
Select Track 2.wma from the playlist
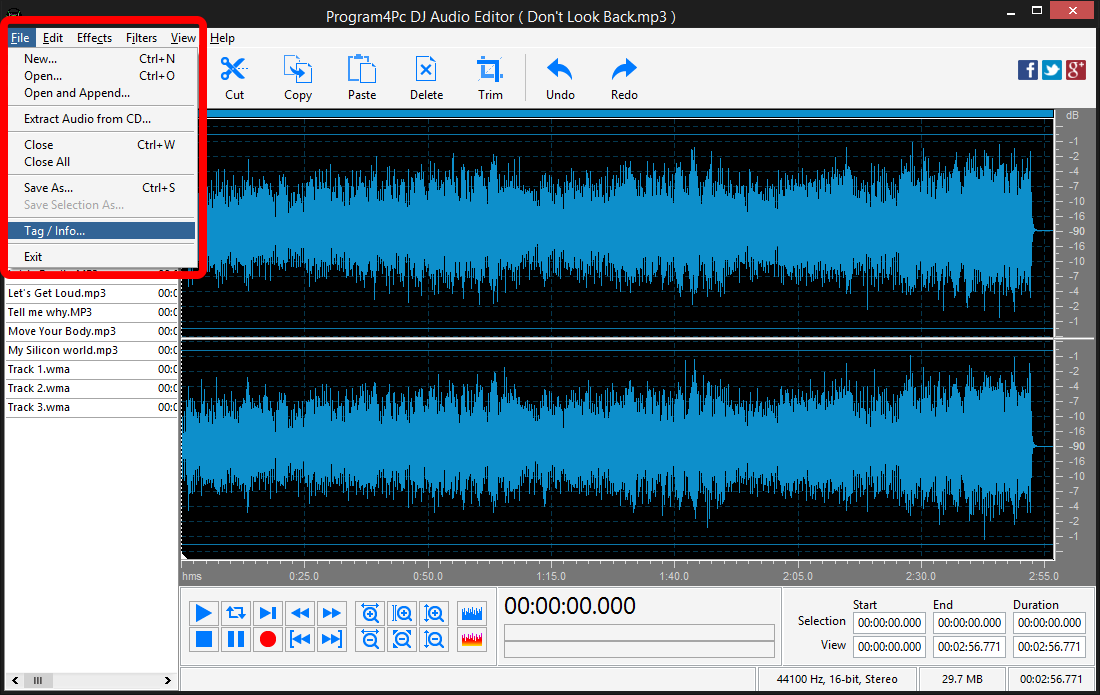click(38, 388)
